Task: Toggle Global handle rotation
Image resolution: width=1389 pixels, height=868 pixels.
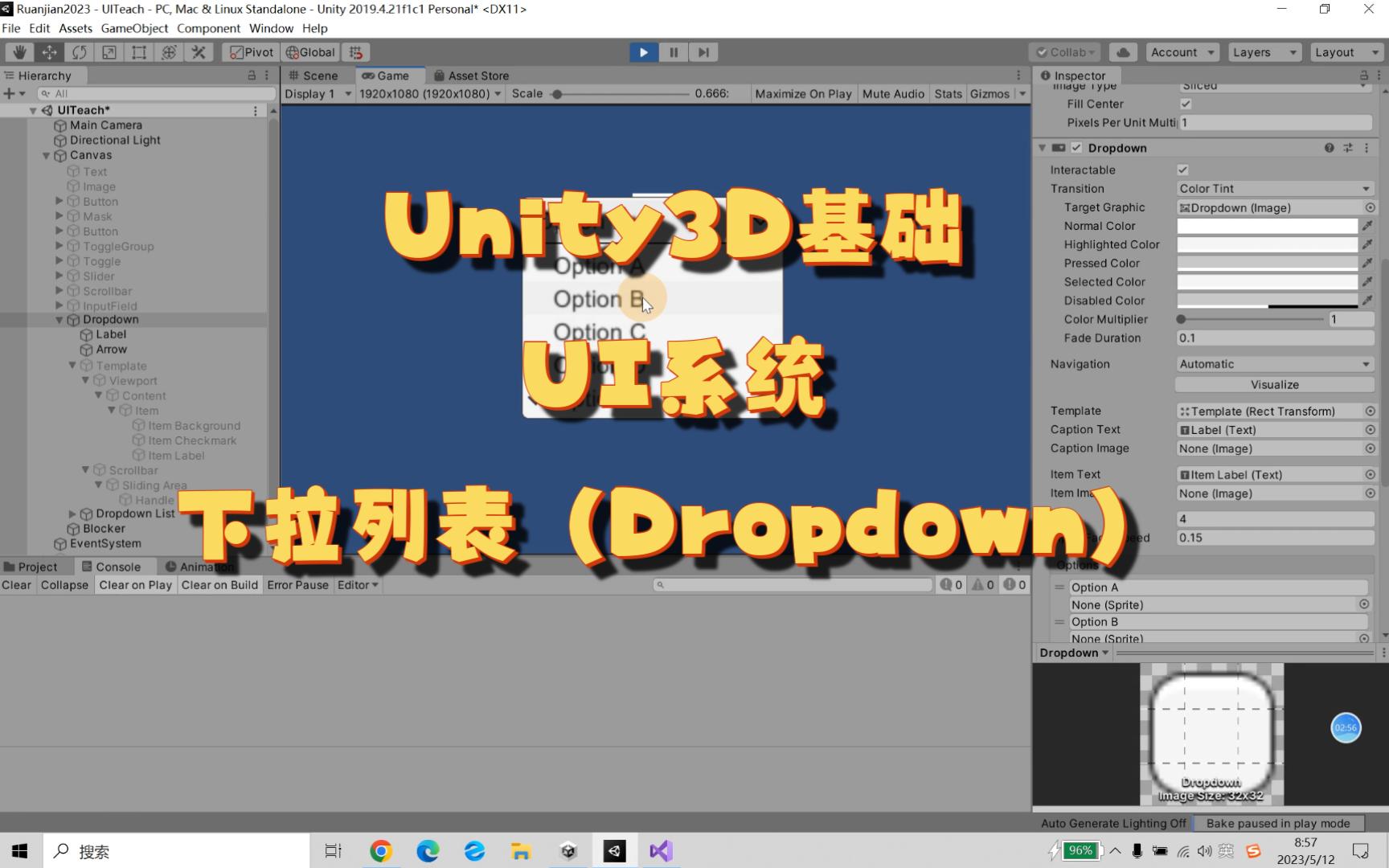Action: 310,52
